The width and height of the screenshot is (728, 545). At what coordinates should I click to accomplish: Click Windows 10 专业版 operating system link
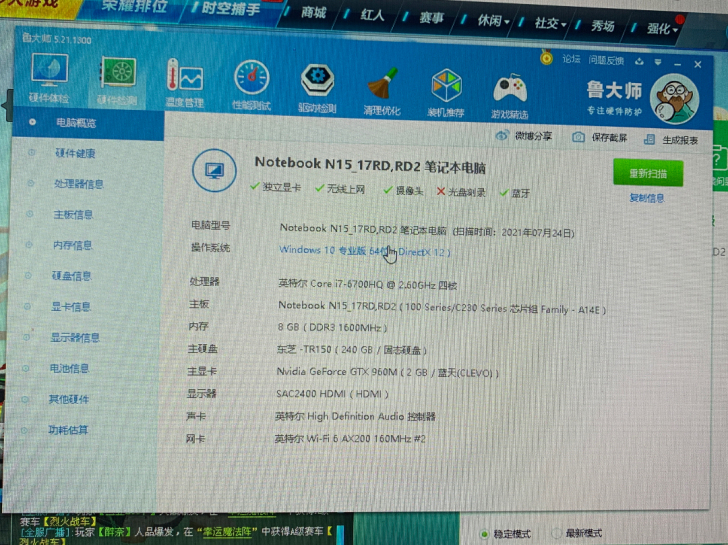pyautogui.click(x=365, y=251)
